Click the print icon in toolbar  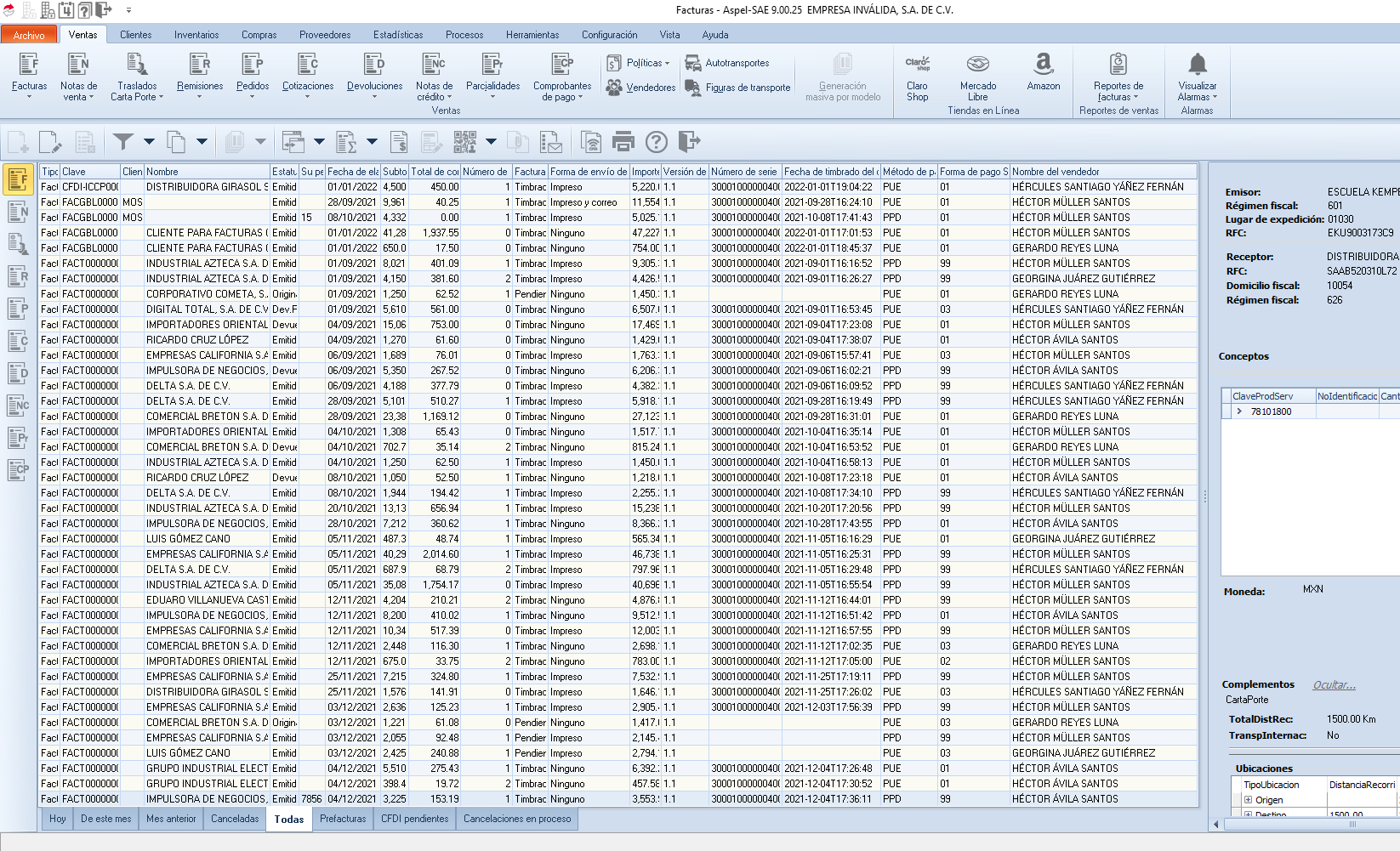click(623, 142)
